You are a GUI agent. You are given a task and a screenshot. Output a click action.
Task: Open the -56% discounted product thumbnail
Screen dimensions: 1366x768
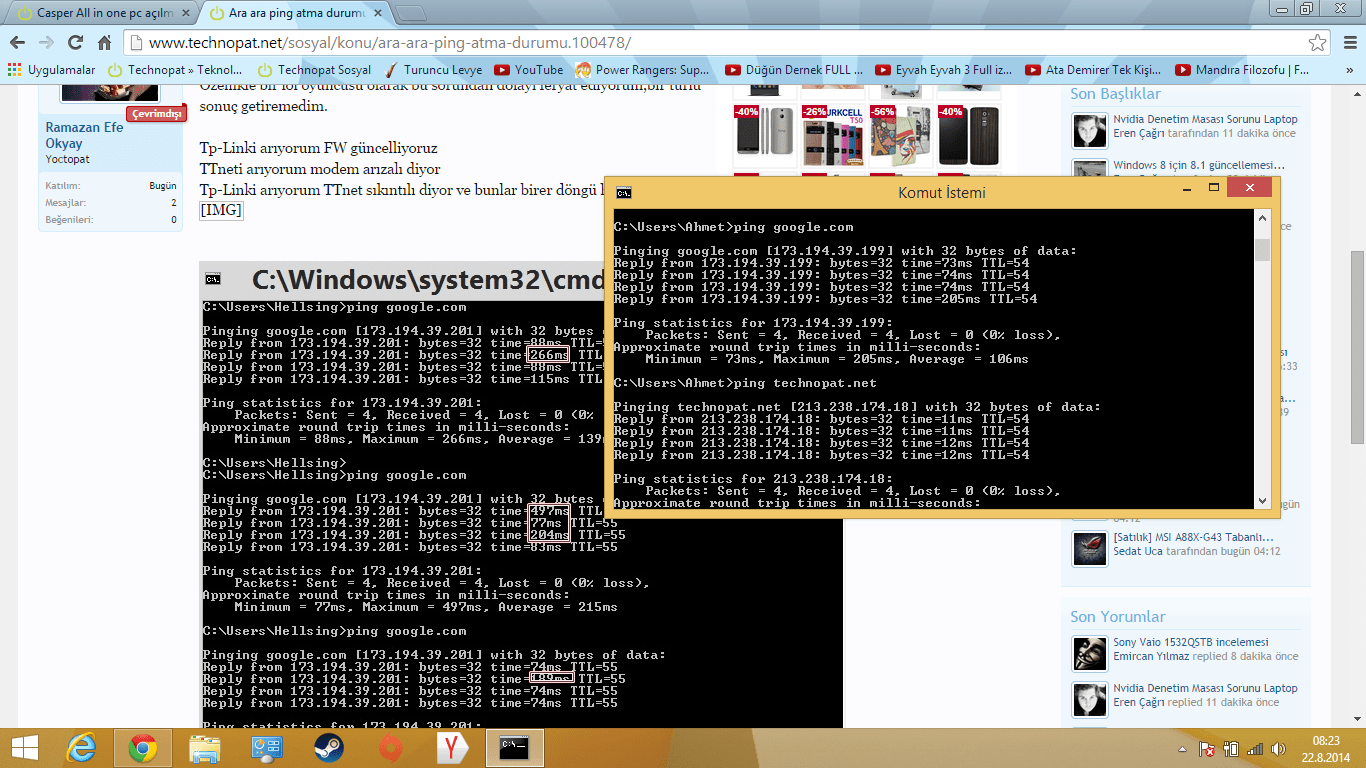click(900, 136)
